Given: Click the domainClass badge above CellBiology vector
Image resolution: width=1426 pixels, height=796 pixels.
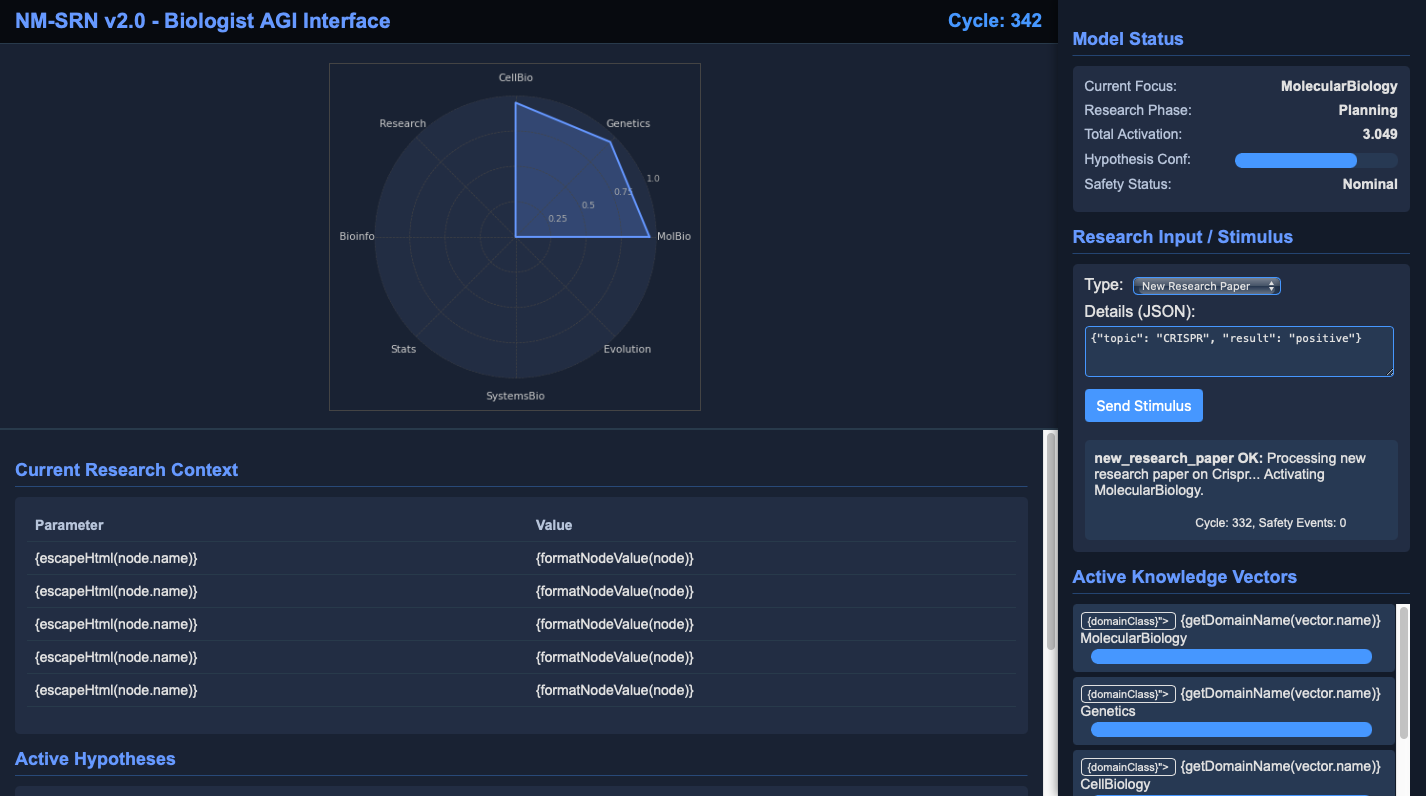Looking at the screenshot, I should pyautogui.click(x=1128, y=767).
